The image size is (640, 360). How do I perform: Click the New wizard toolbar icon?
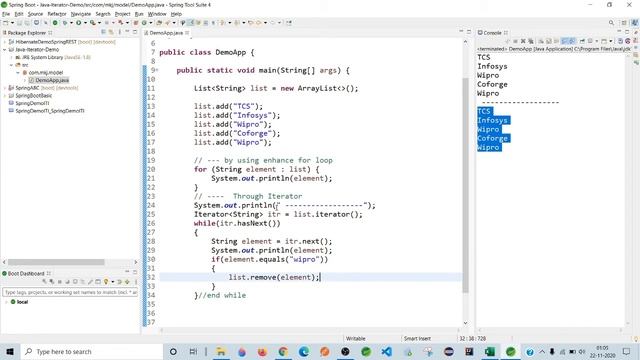[x=5, y=23]
